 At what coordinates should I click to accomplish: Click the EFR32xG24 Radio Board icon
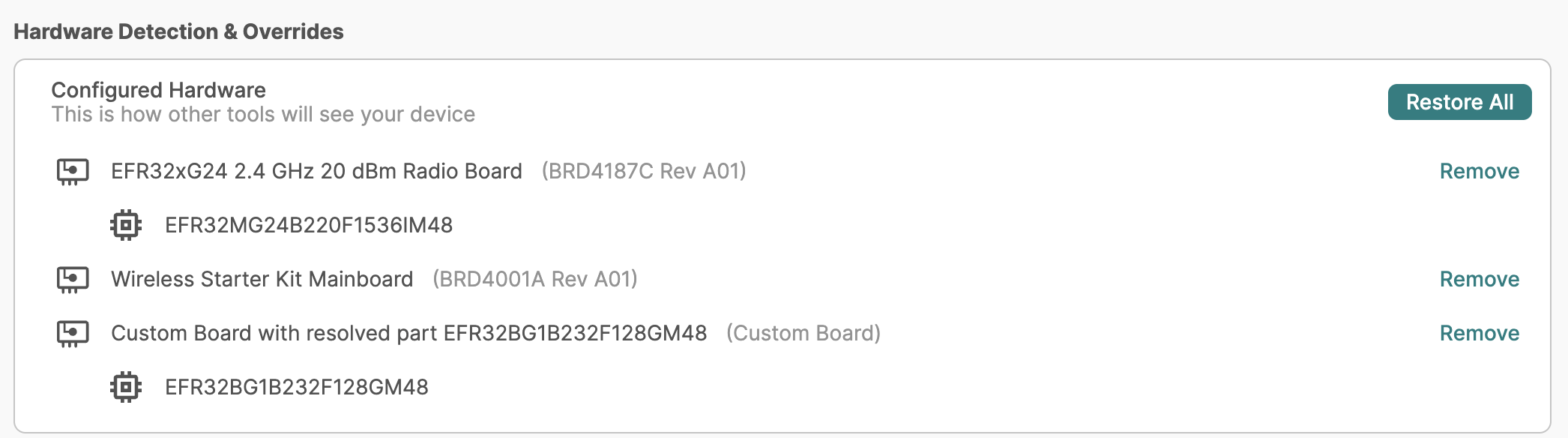[73, 172]
